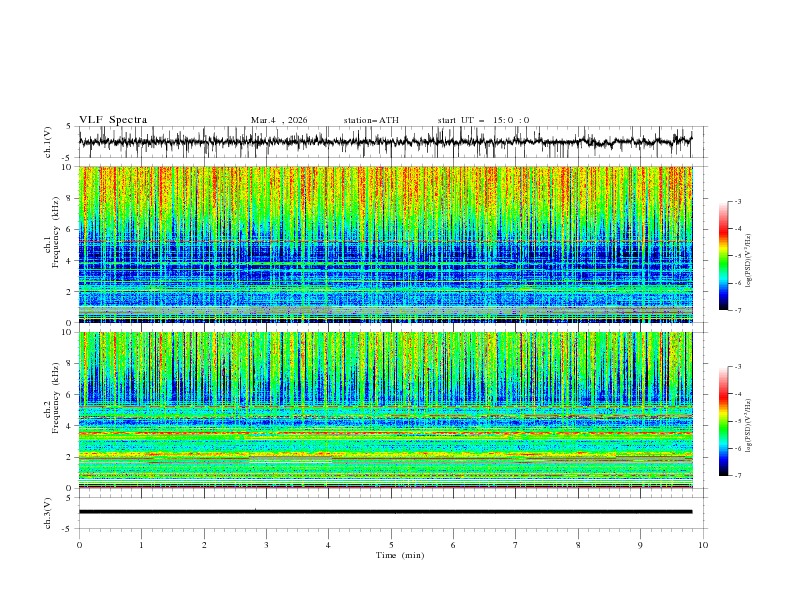
Task: Click the ch.1 PSD color bar
Action: point(723,255)
